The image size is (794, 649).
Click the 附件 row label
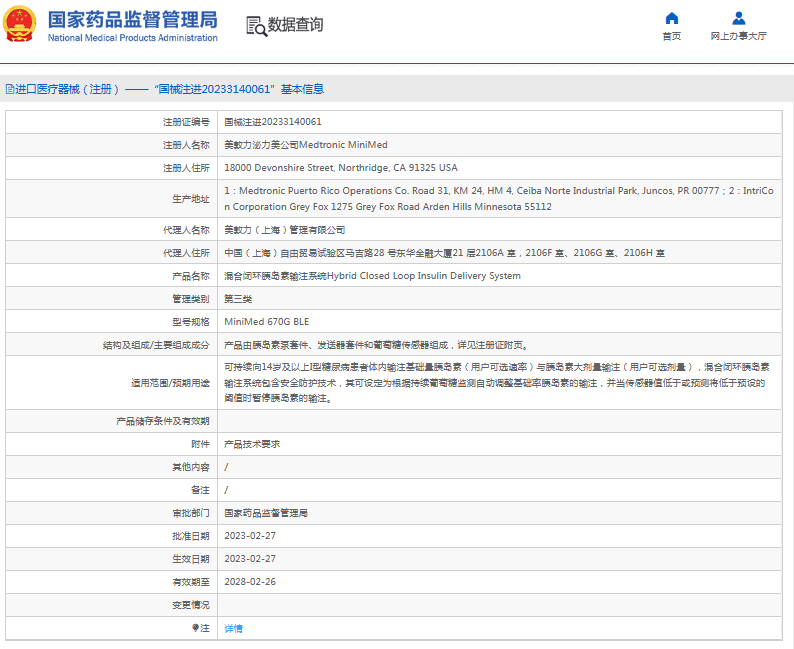pyautogui.click(x=200, y=444)
